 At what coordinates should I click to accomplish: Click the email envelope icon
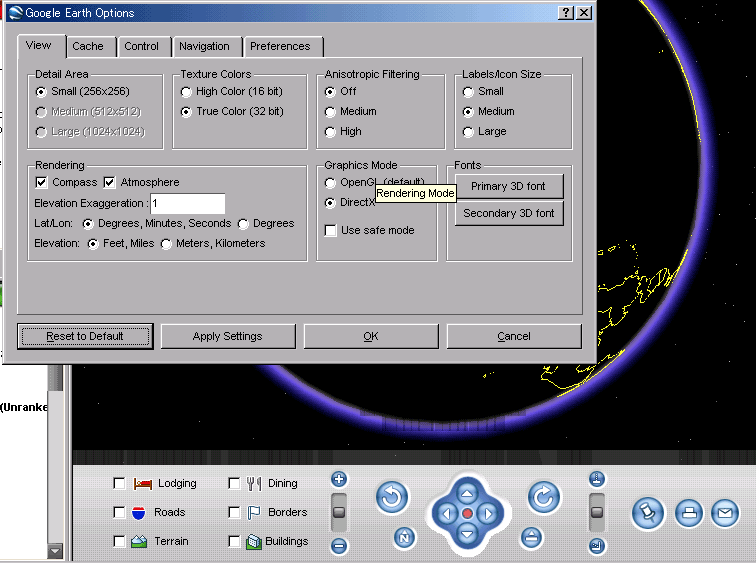click(725, 513)
